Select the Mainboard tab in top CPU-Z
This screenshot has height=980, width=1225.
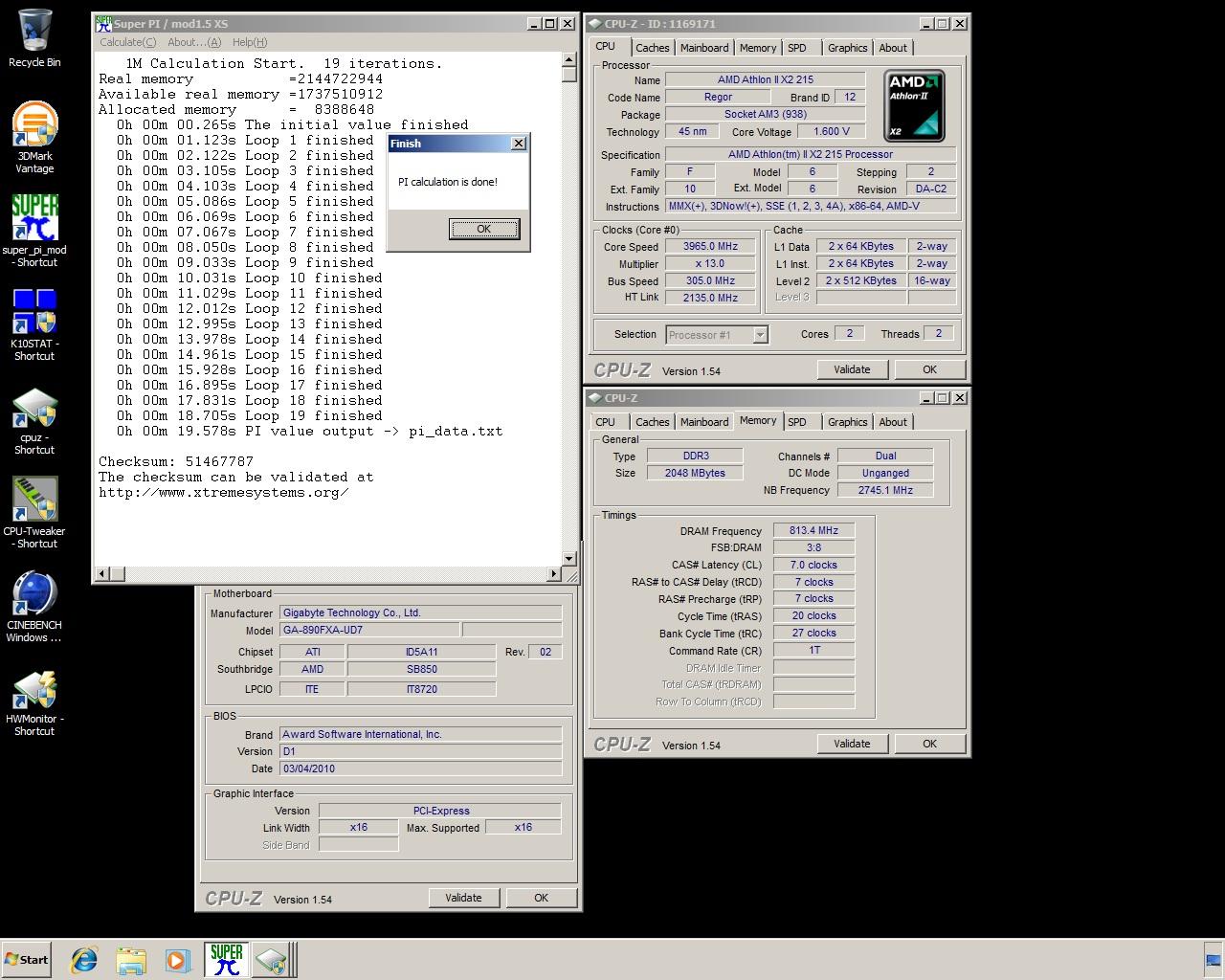coord(704,48)
